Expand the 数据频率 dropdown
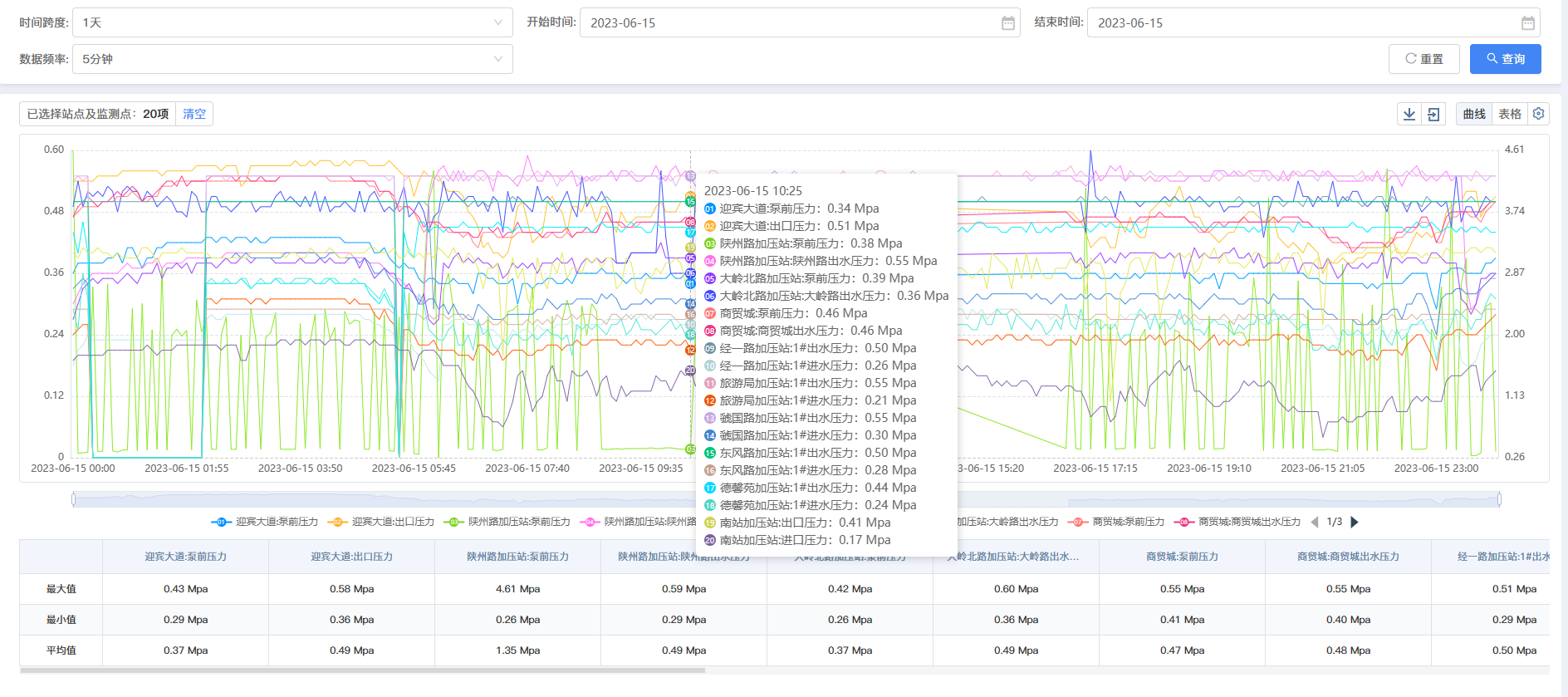The height and width of the screenshot is (697, 1568). tap(292, 59)
